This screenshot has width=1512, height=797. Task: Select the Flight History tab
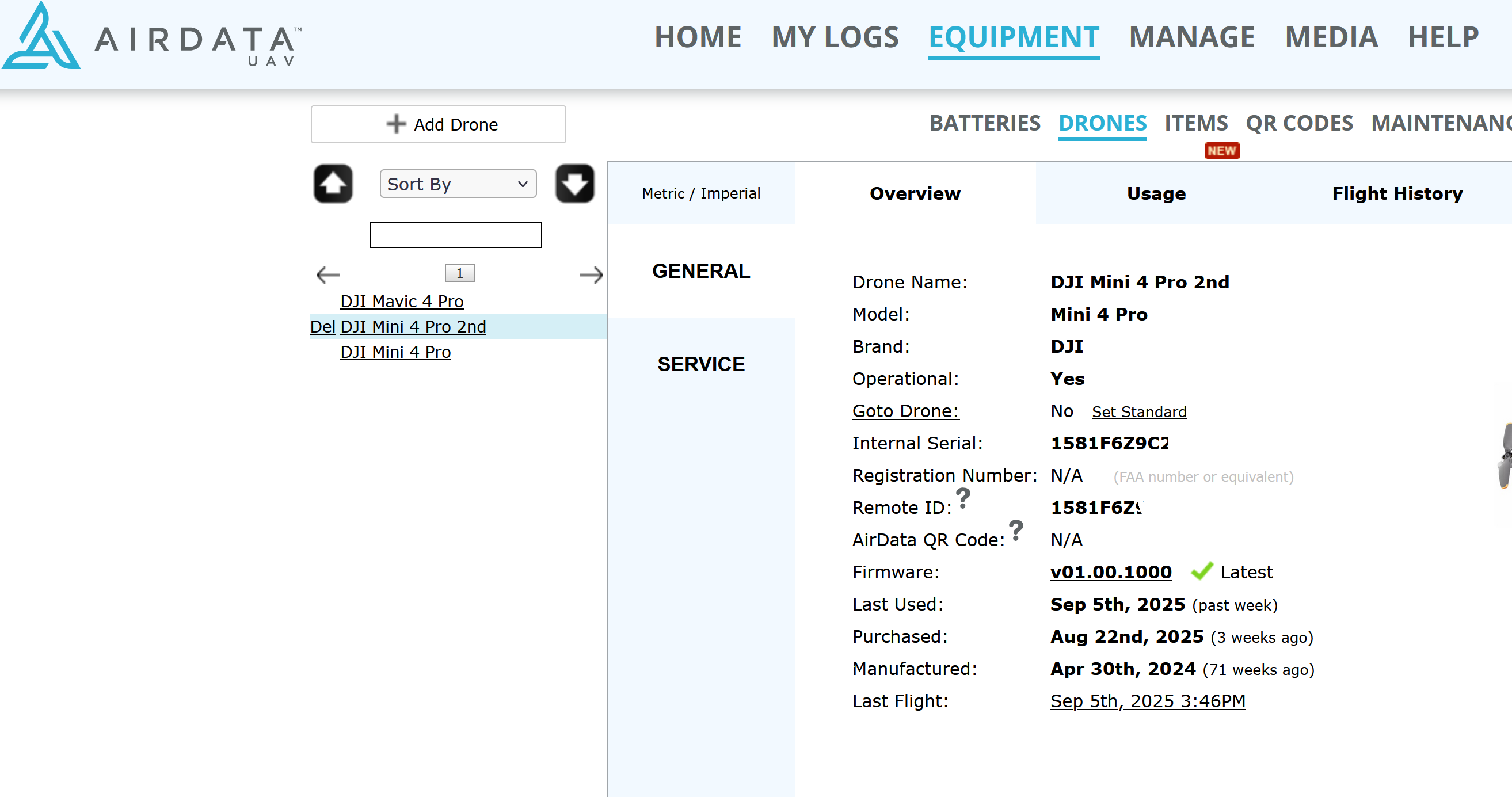(x=1397, y=193)
